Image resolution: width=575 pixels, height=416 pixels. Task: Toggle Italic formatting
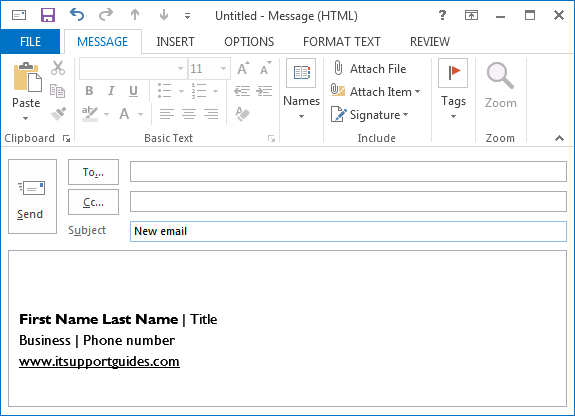click(111, 91)
